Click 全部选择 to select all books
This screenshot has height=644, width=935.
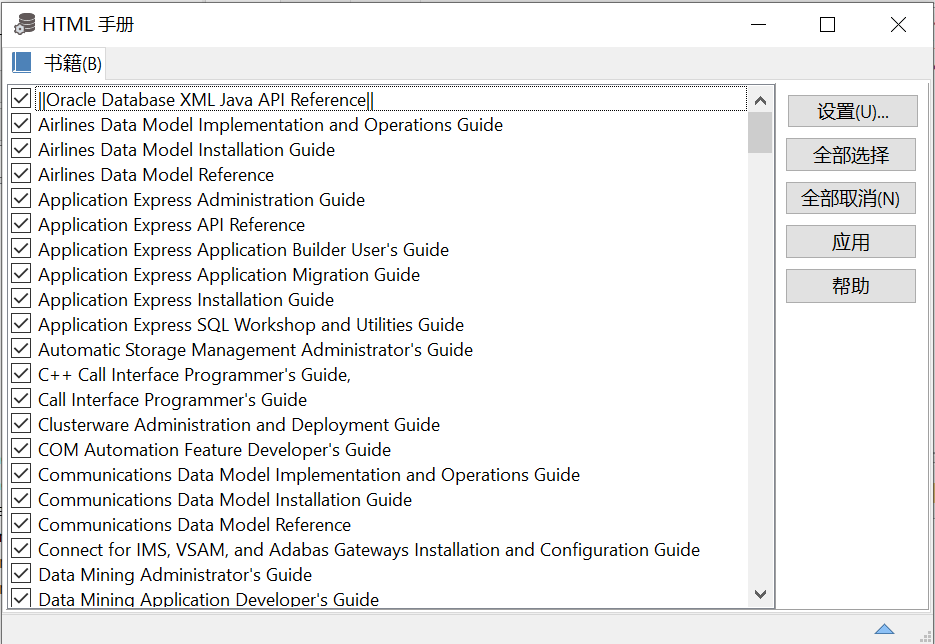pos(851,155)
